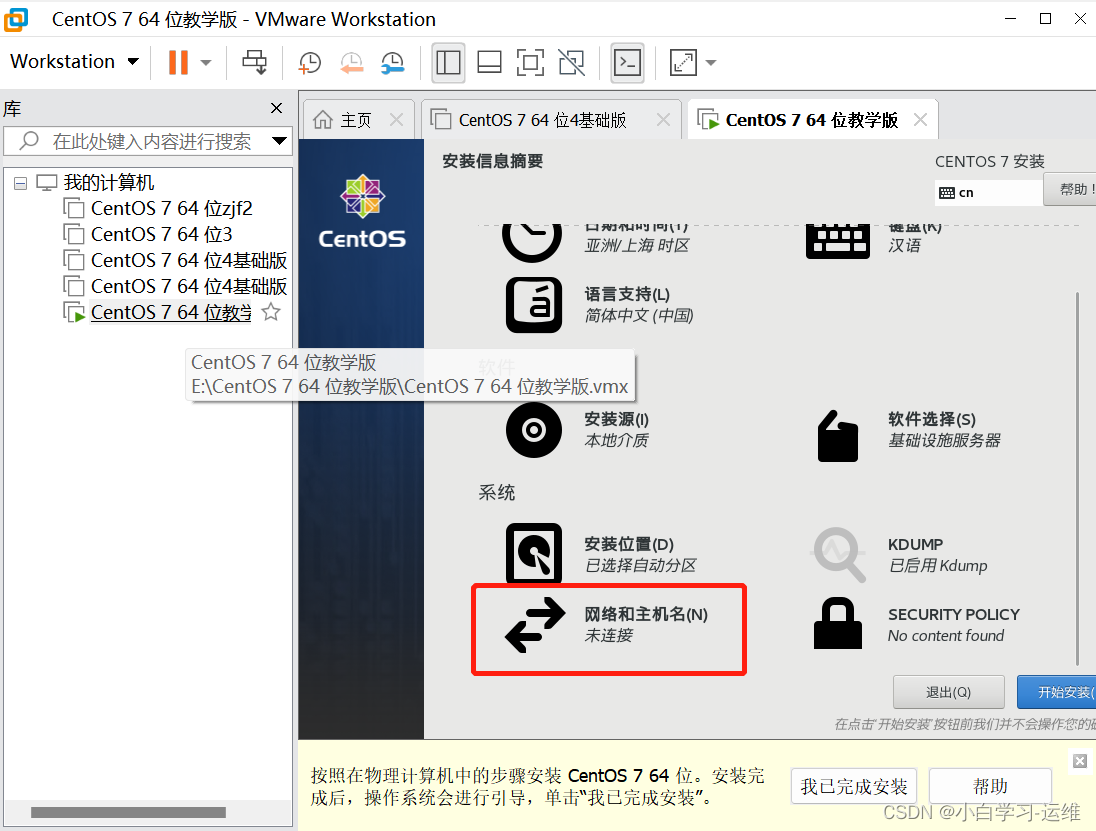Image resolution: width=1096 pixels, height=831 pixels.
Task: Click the 已选择自动分区 partition status text
Action: coord(640,565)
